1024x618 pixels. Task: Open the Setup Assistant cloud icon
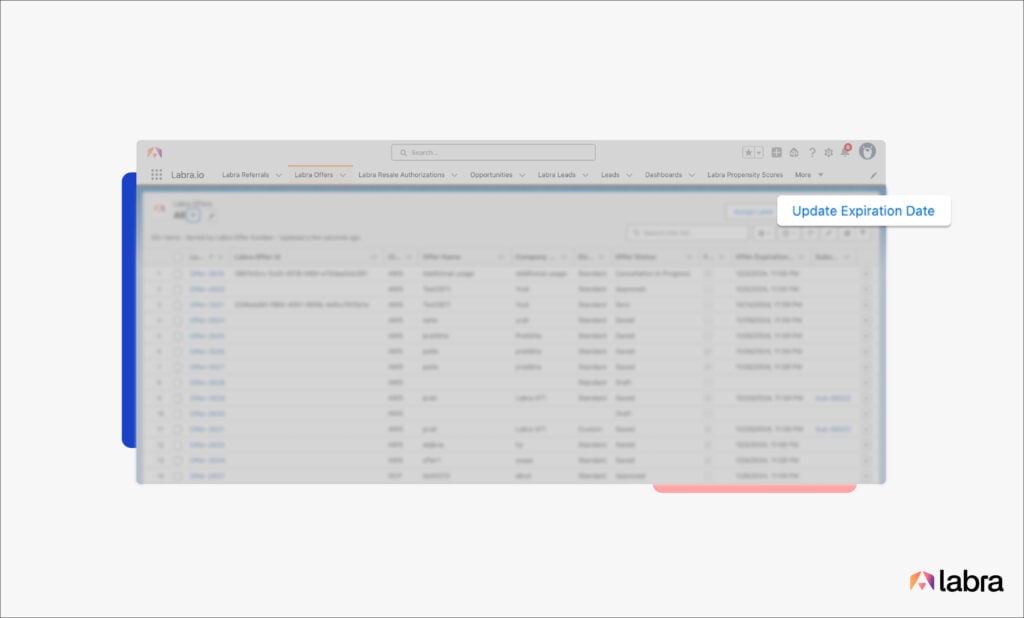point(794,152)
